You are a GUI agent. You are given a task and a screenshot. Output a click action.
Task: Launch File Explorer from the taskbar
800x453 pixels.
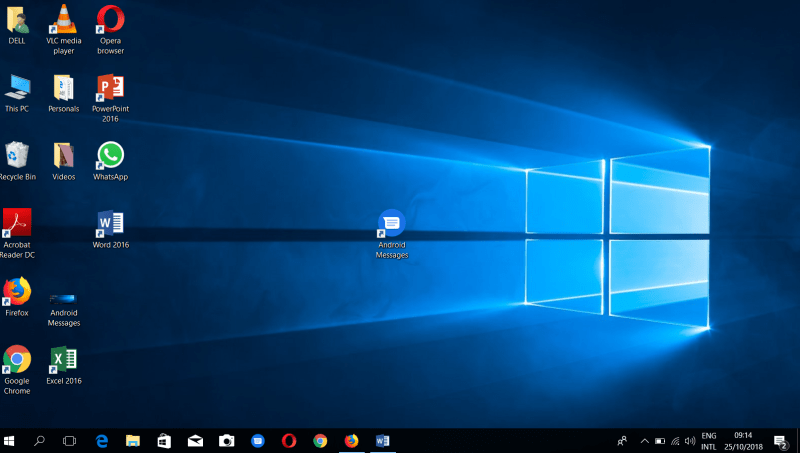[132, 440]
